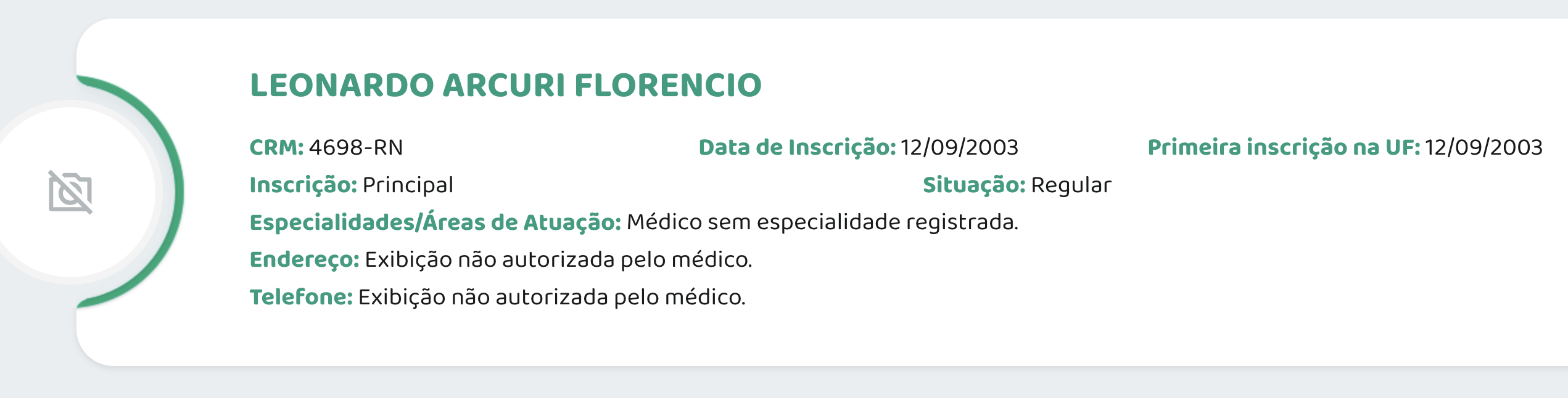
Task: Click the Situação label
Action: pyautogui.click(x=973, y=185)
